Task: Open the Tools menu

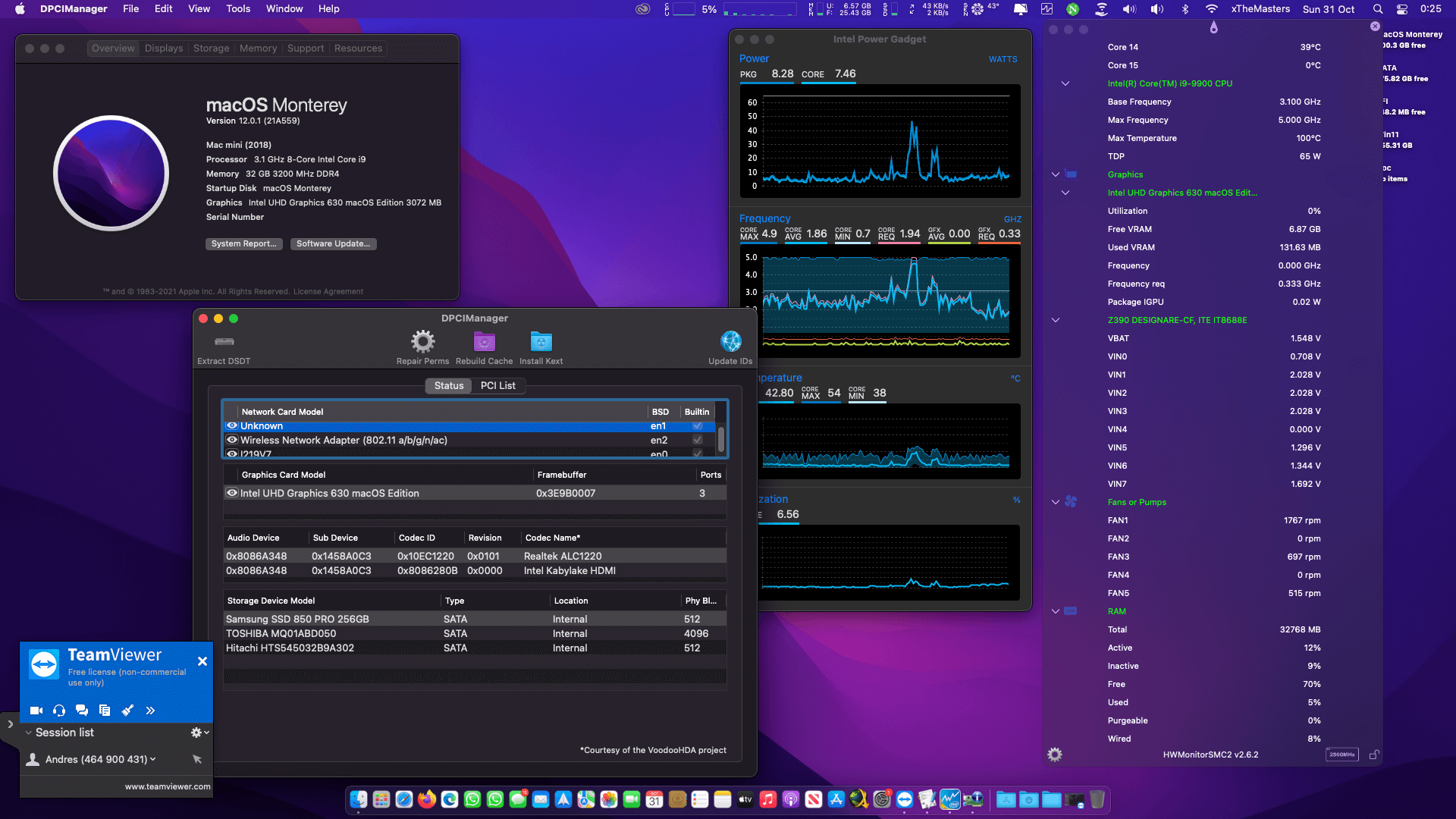Action: pyautogui.click(x=238, y=9)
